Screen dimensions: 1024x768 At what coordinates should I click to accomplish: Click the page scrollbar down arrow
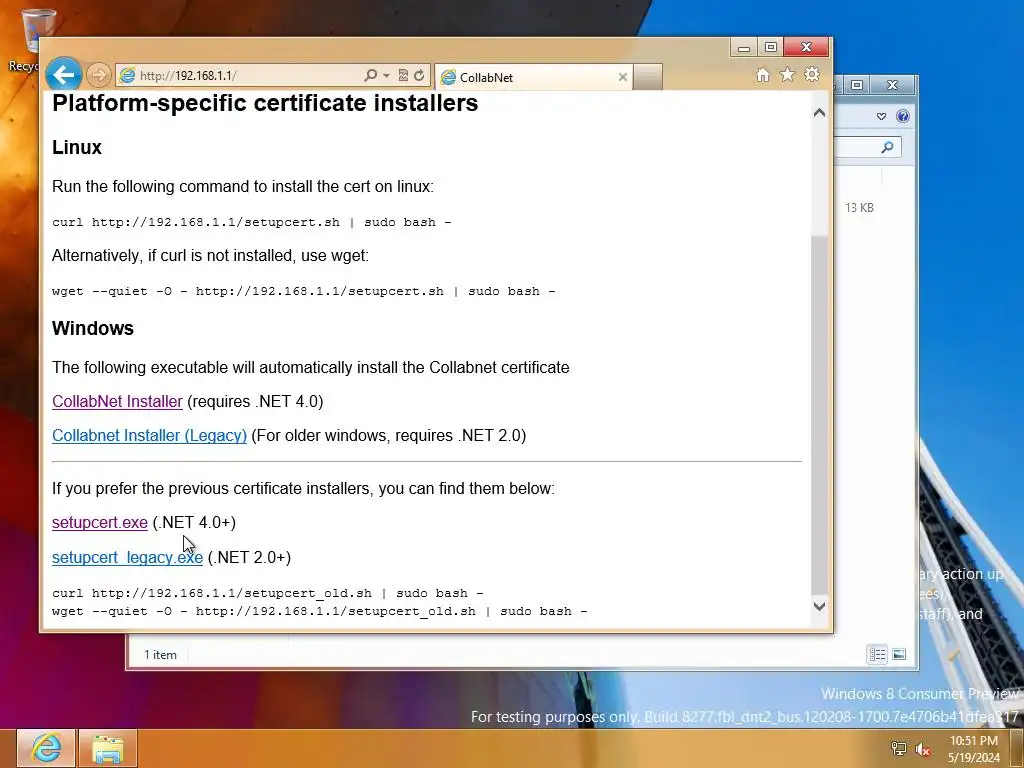tap(819, 606)
